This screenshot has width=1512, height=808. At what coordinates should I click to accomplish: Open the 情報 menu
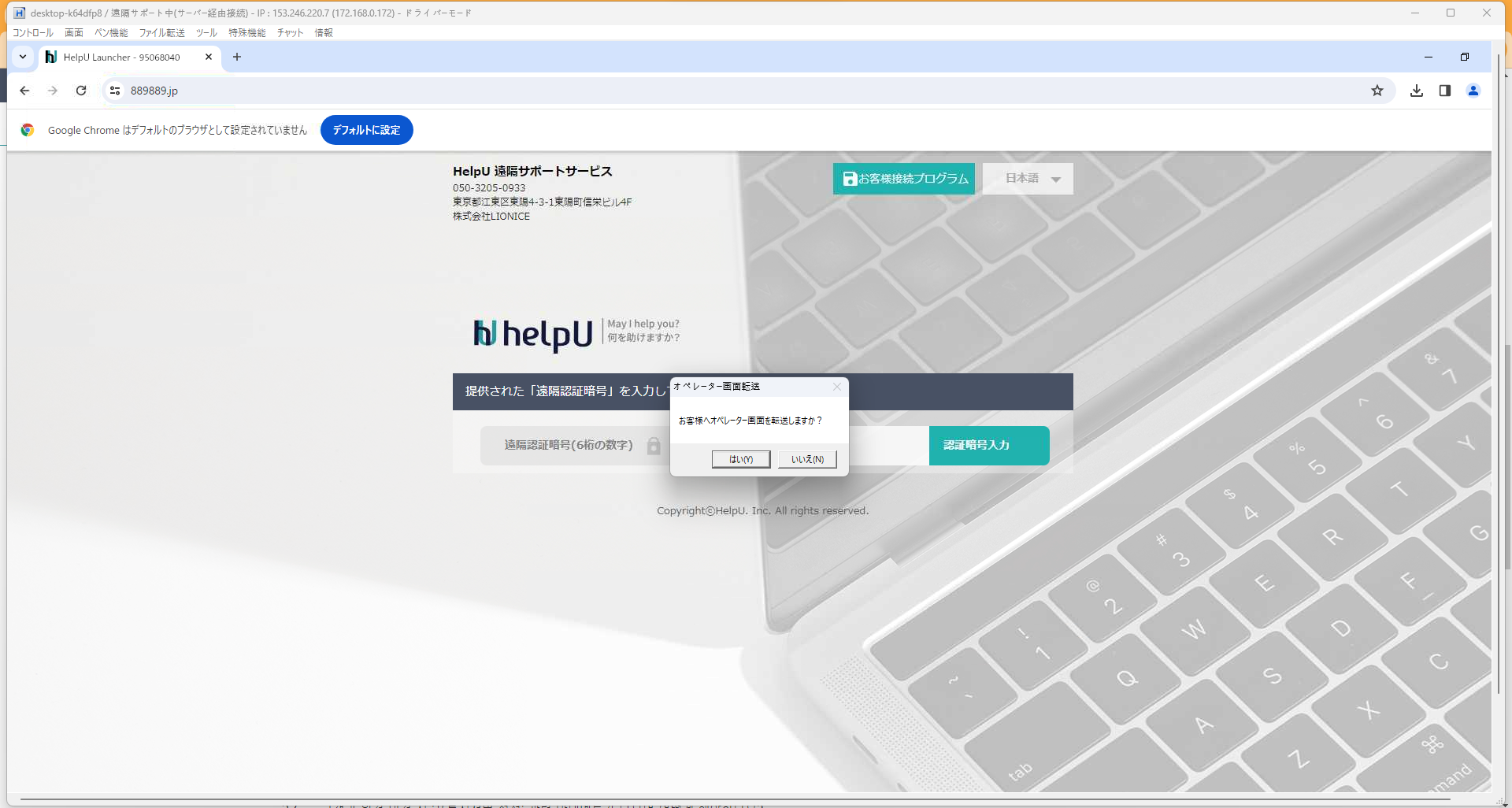(324, 32)
